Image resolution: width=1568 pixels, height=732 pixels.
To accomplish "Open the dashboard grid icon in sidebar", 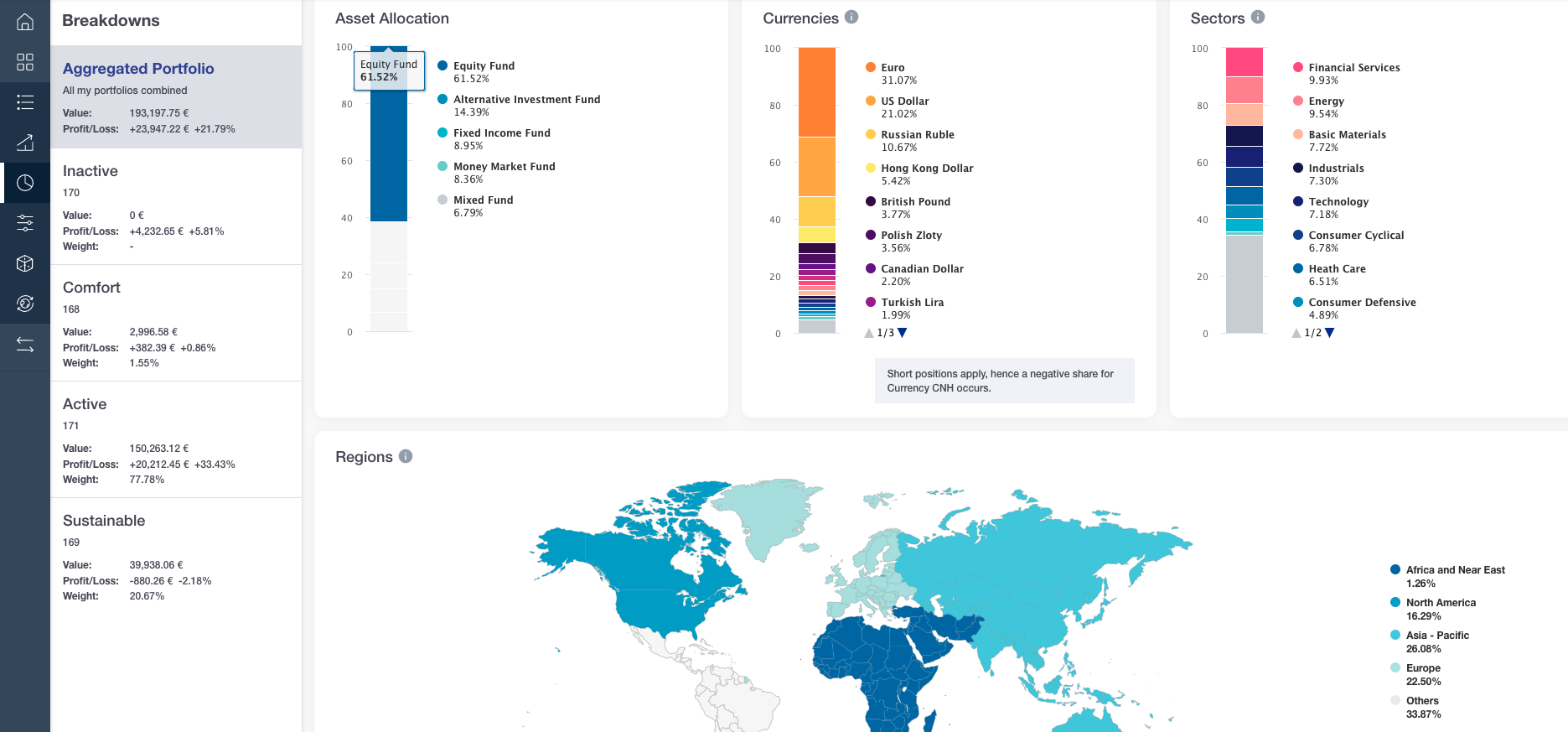I will (x=25, y=62).
